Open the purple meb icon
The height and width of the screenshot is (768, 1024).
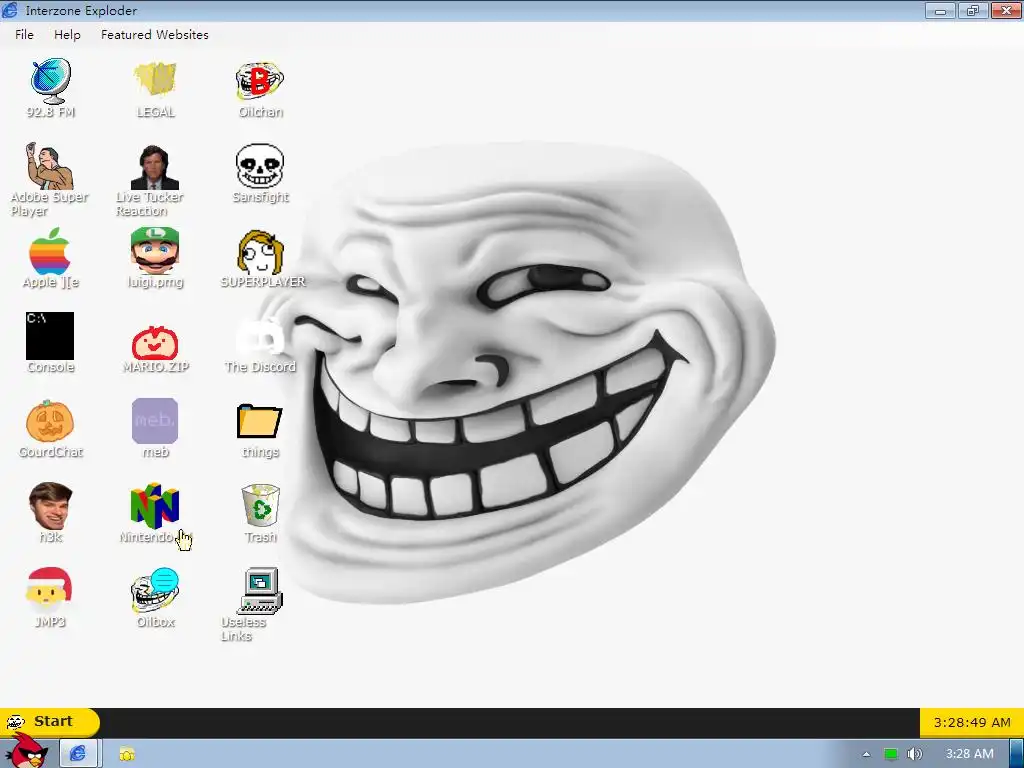pyautogui.click(x=155, y=421)
